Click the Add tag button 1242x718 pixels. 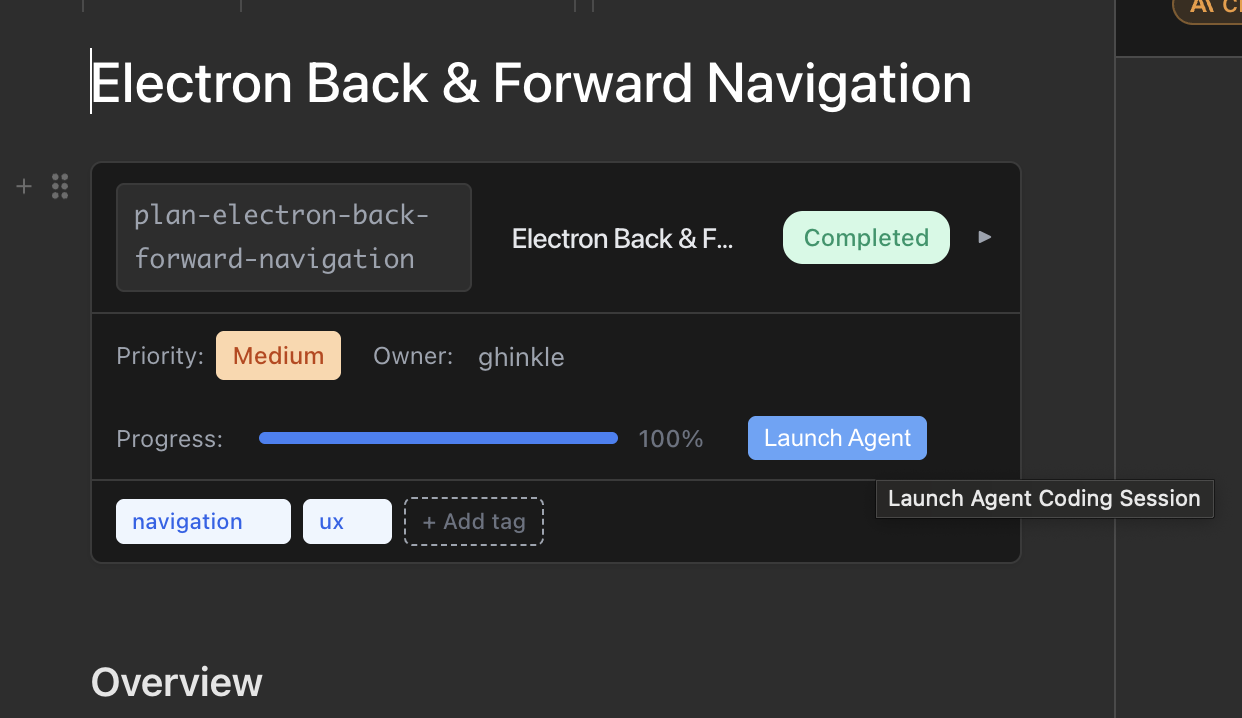click(x=474, y=521)
